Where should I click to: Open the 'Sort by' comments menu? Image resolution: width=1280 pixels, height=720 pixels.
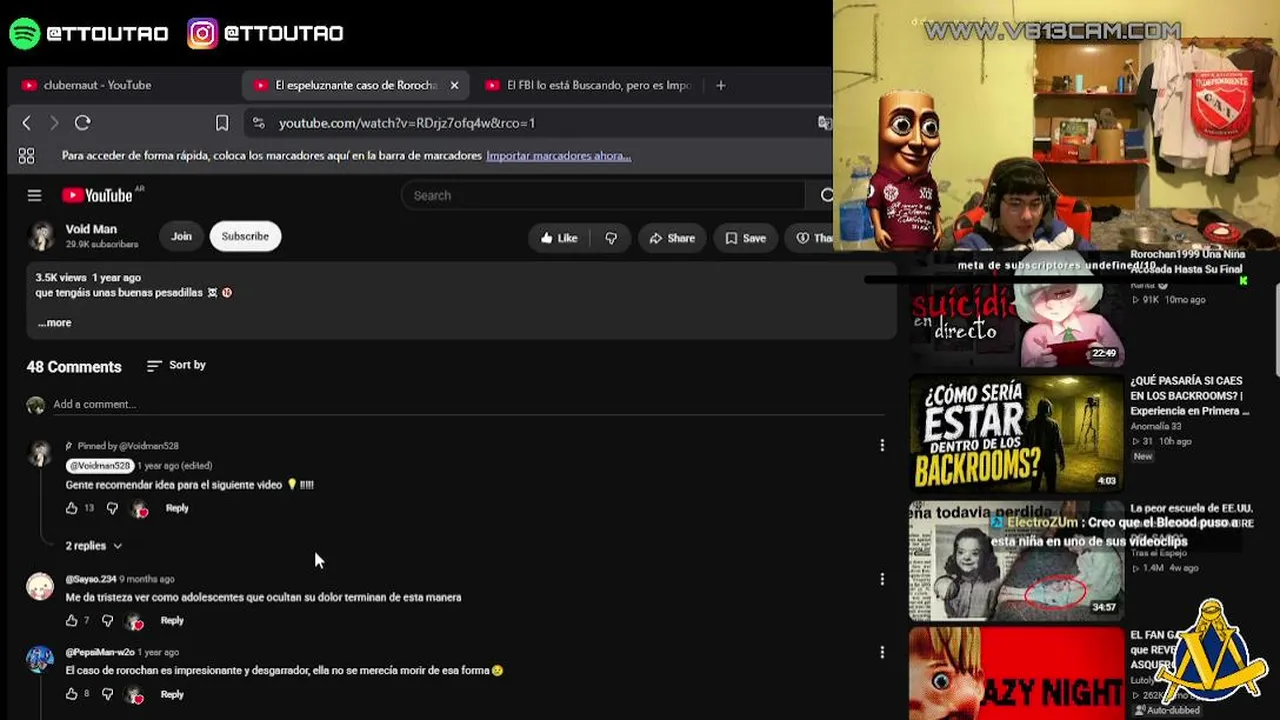coord(176,365)
